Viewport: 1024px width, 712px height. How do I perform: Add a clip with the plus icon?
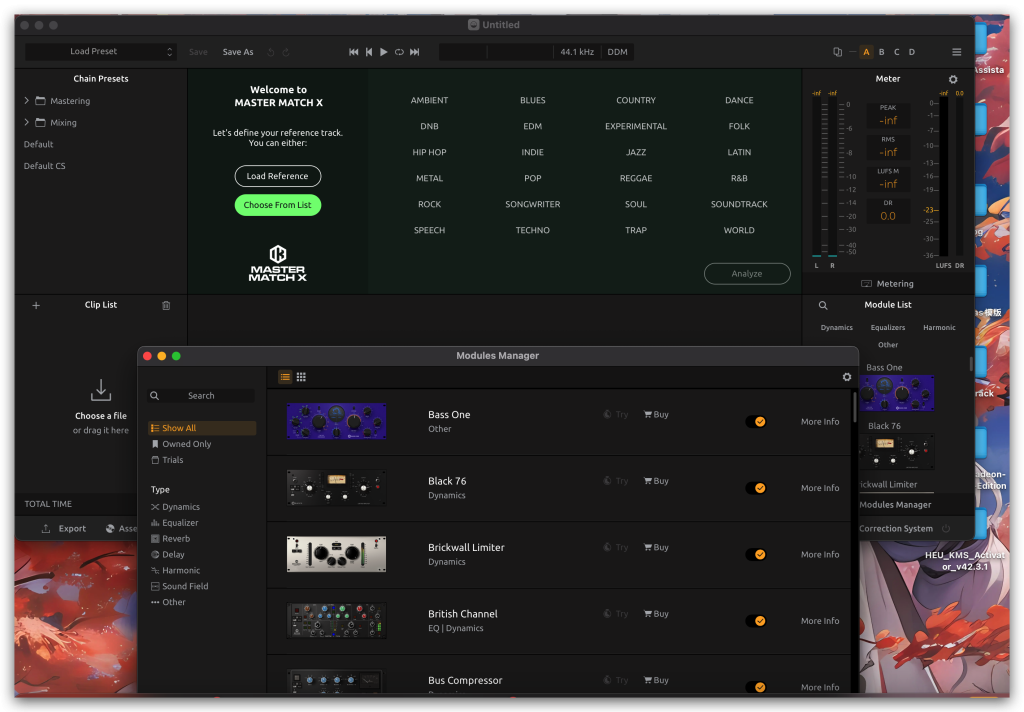36,305
